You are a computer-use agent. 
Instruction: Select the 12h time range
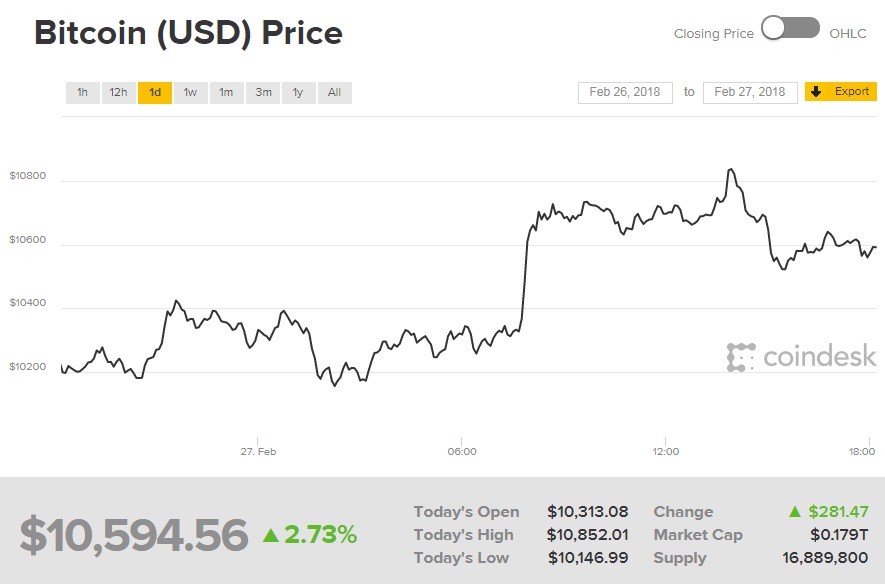coord(118,92)
